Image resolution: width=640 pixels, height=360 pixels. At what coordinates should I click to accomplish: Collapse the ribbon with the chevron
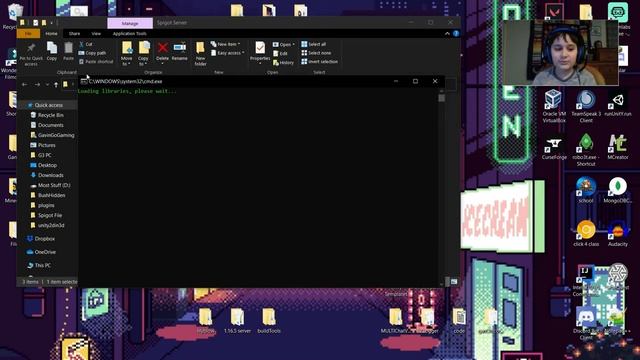(447, 33)
